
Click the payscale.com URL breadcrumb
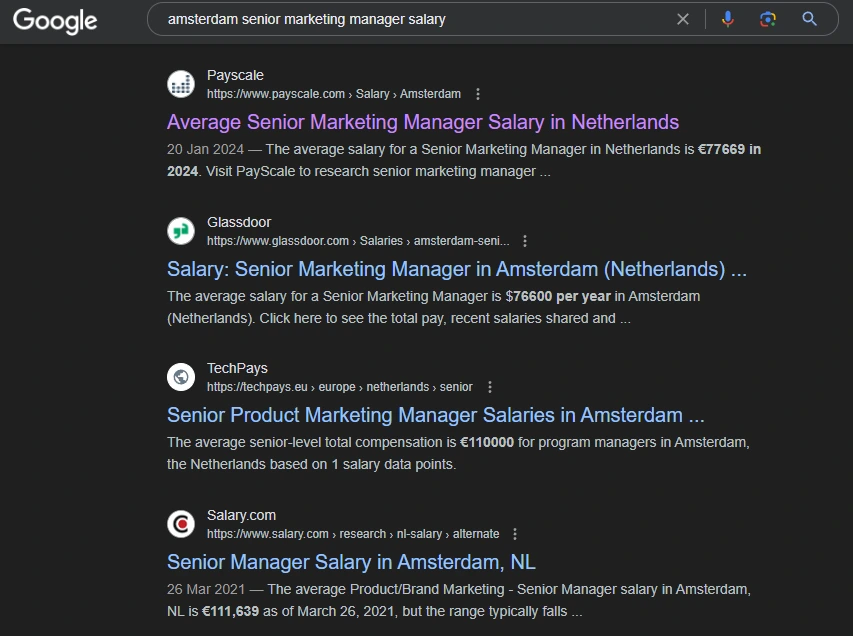click(x=333, y=94)
